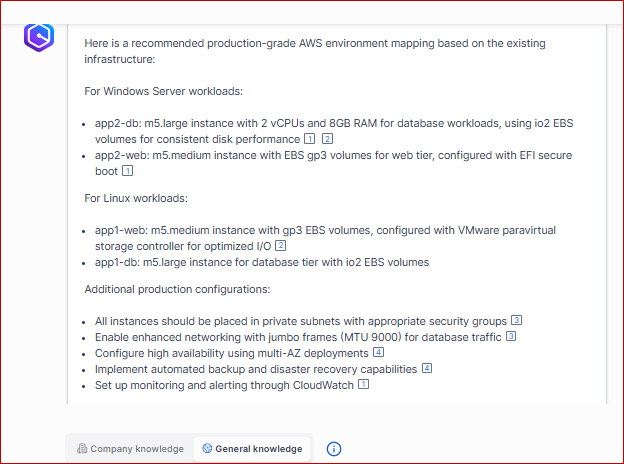Click the 'Here is a recommended production-grade' intro text

click(x=315, y=51)
